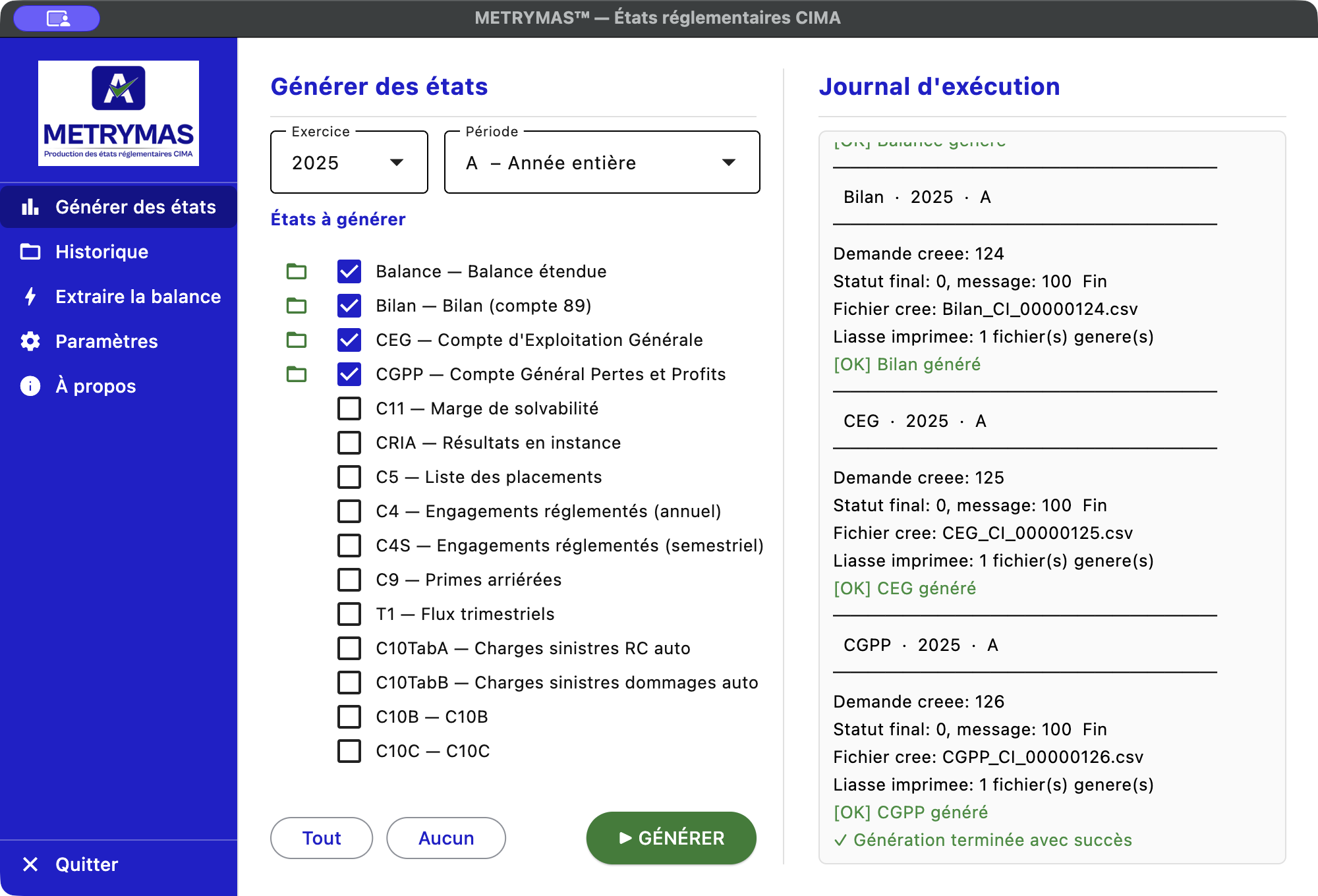Click the 'Demande creee: 126' log line

point(919,702)
